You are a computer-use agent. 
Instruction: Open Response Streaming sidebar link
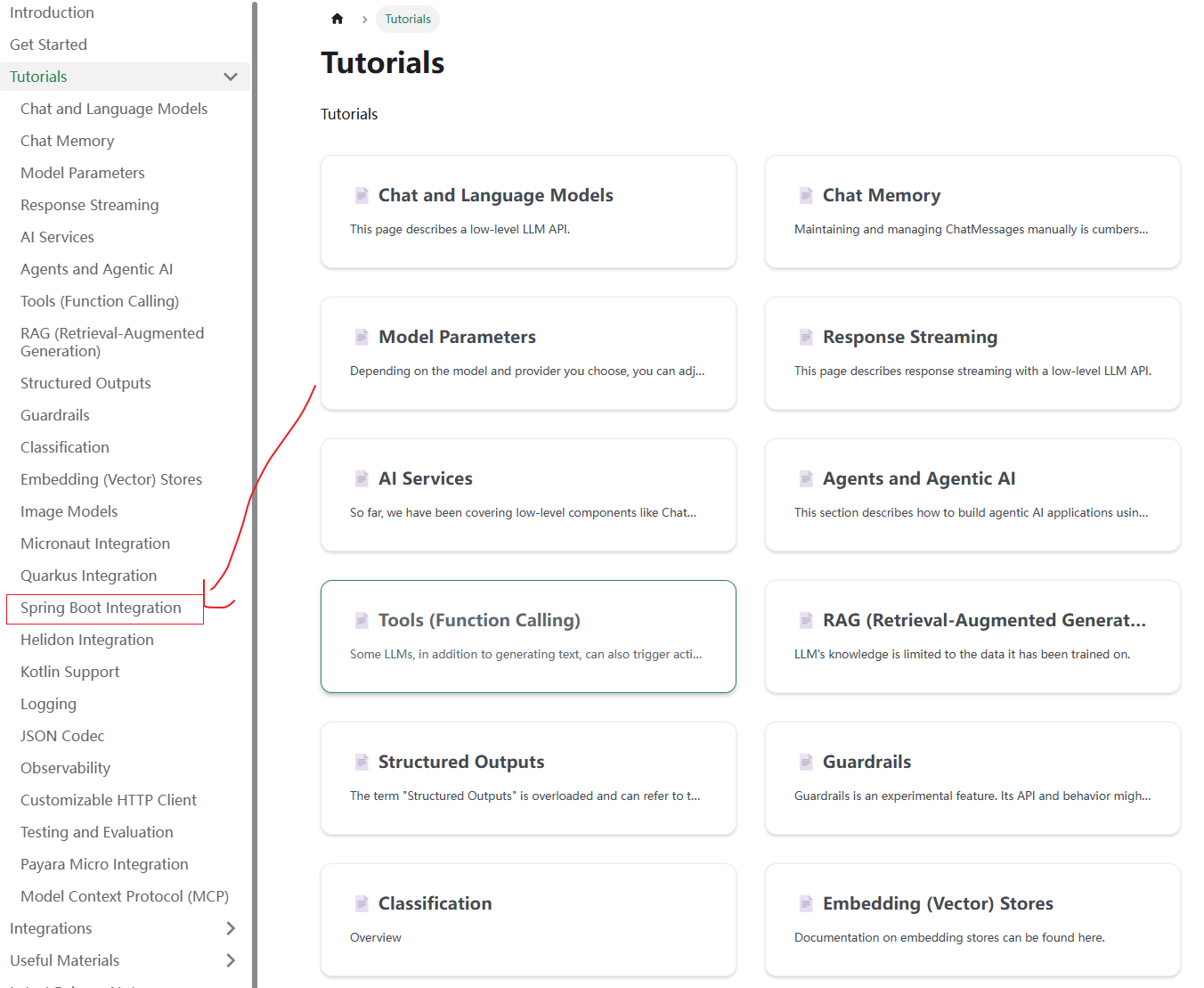tap(89, 205)
